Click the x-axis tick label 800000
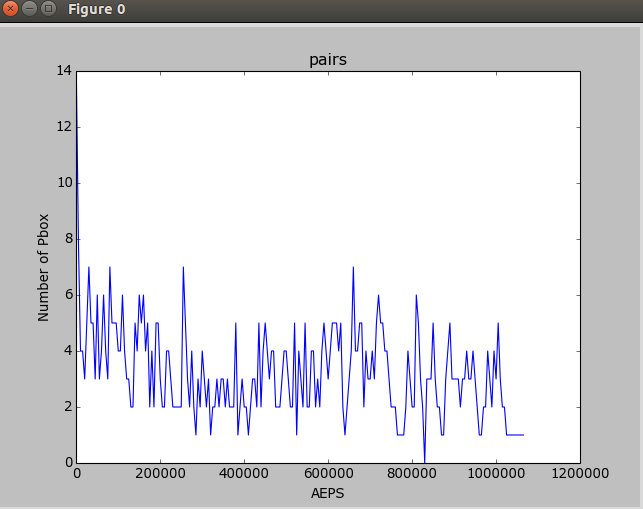Viewport: 643px width, 509px height. pos(411,474)
